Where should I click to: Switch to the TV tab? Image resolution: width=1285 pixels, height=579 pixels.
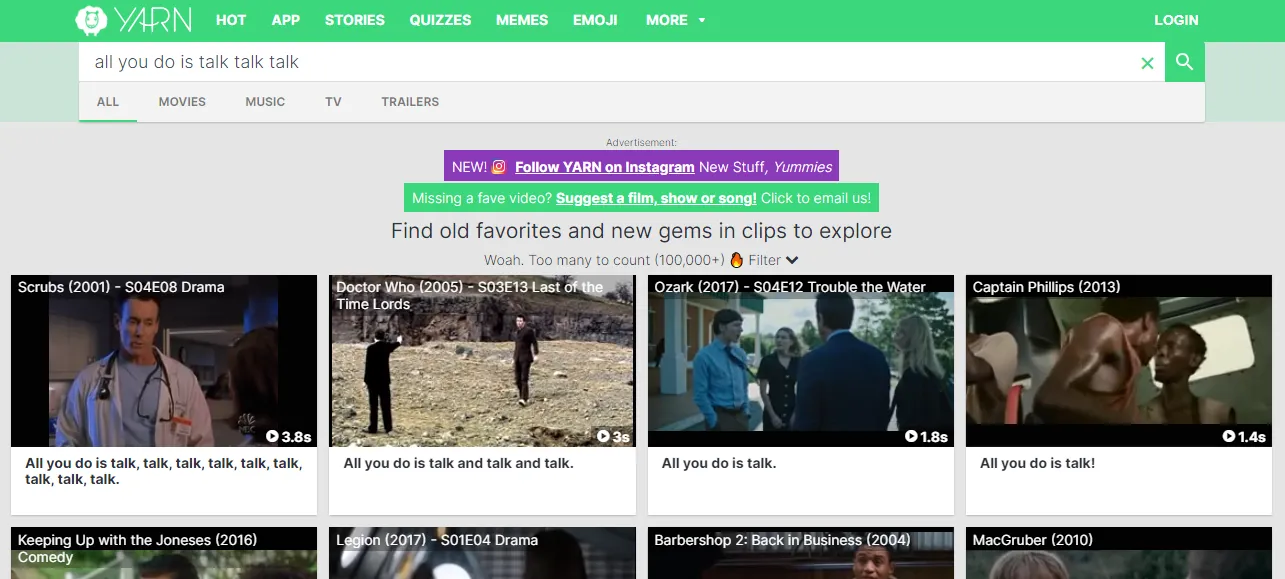click(x=333, y=102)
